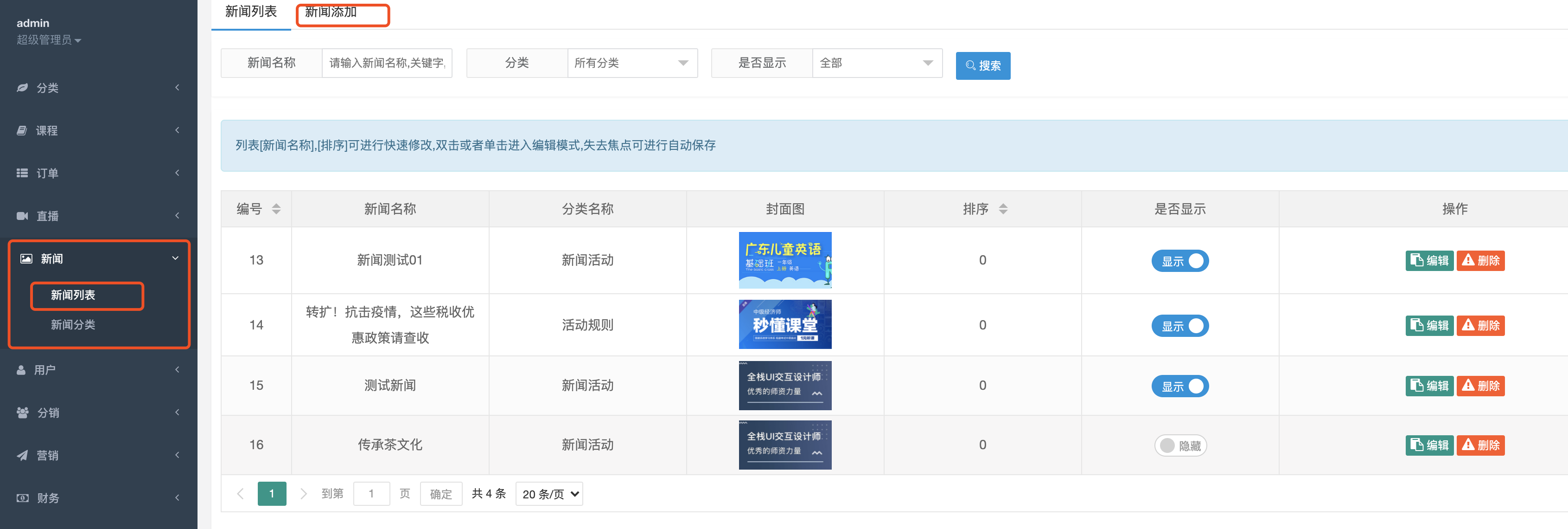Open cover thumbnail for 测试新闻 row
The width and height of the screenshot is (1568, 529).
[x=785, y=386]
